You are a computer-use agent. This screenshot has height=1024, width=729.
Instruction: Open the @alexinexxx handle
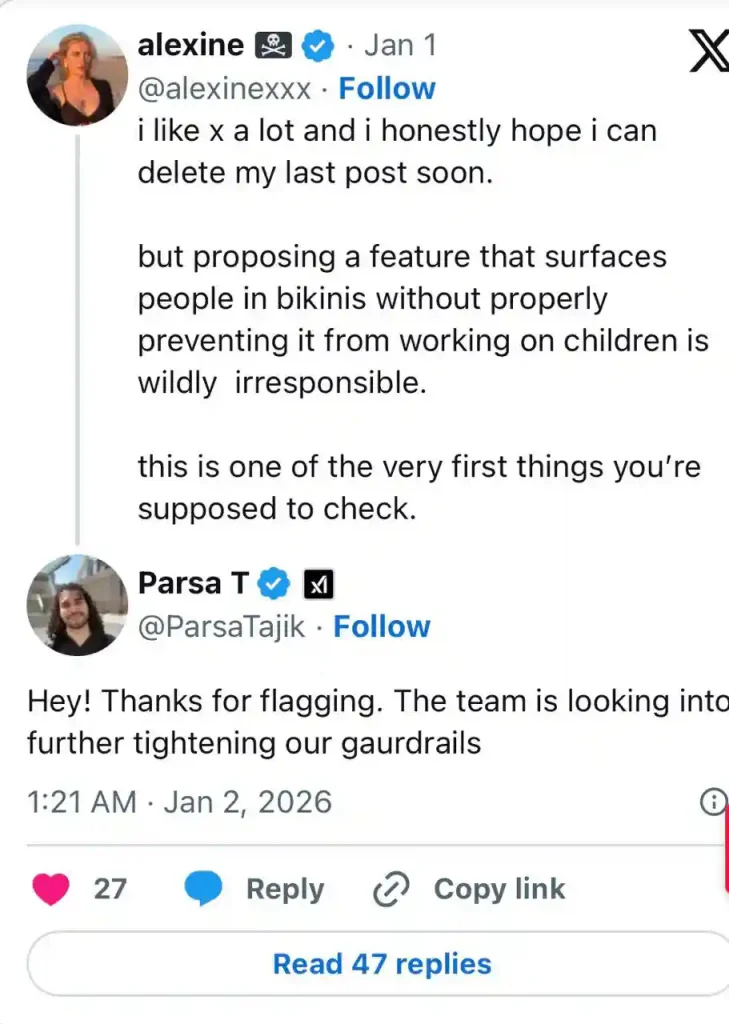226,89
